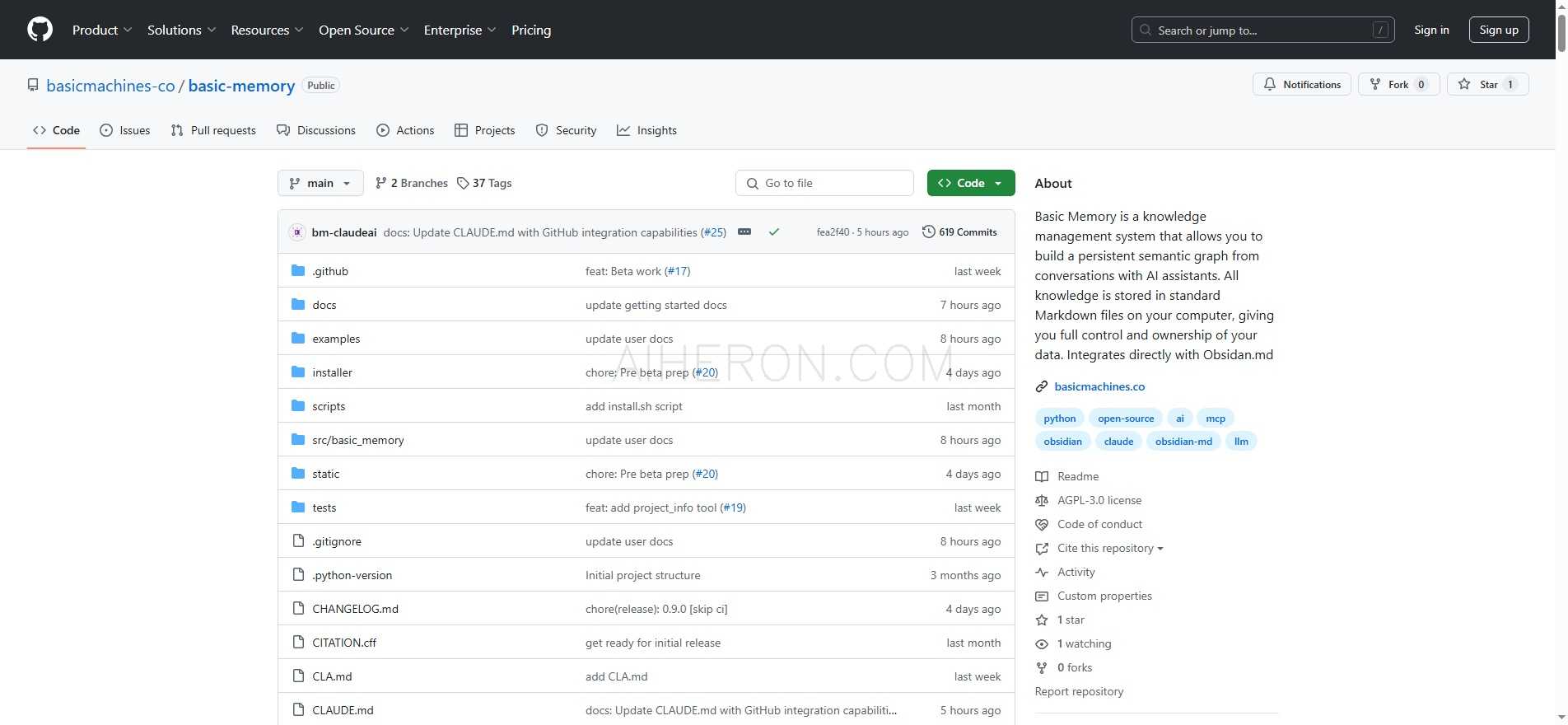Open the green Code dropdown
Viewport: 1568px width, 725px height.
[971, 183]
